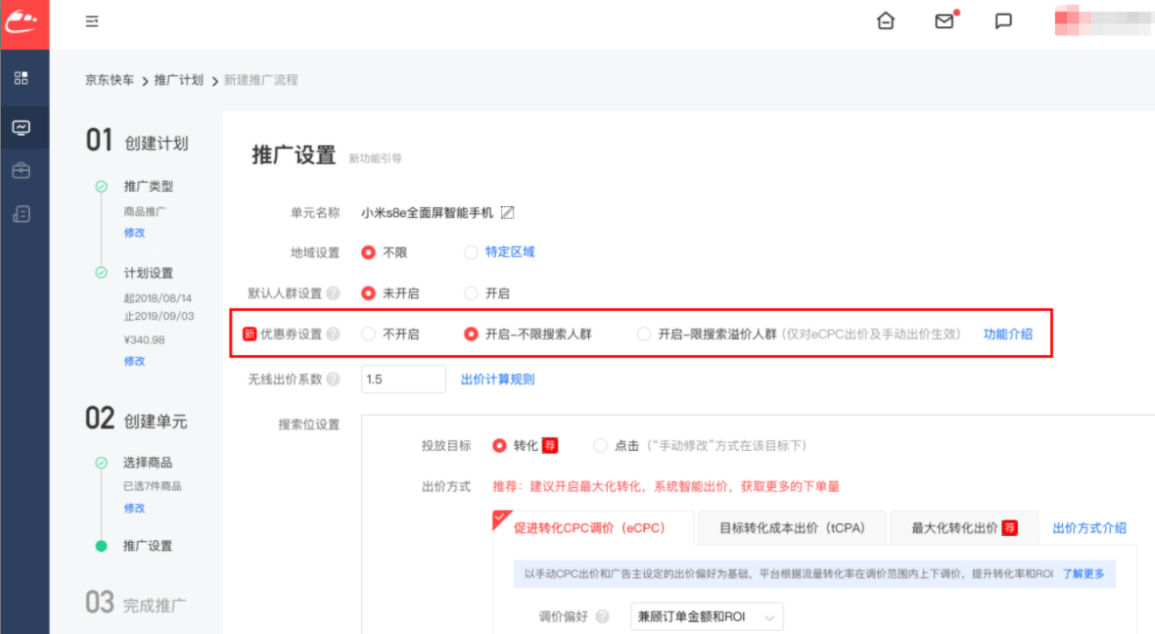Image resolution: width=1155 pixels, height=634 pixels.
Task: Click the 无线出价系数 input field
Action: tap(403, 378)
